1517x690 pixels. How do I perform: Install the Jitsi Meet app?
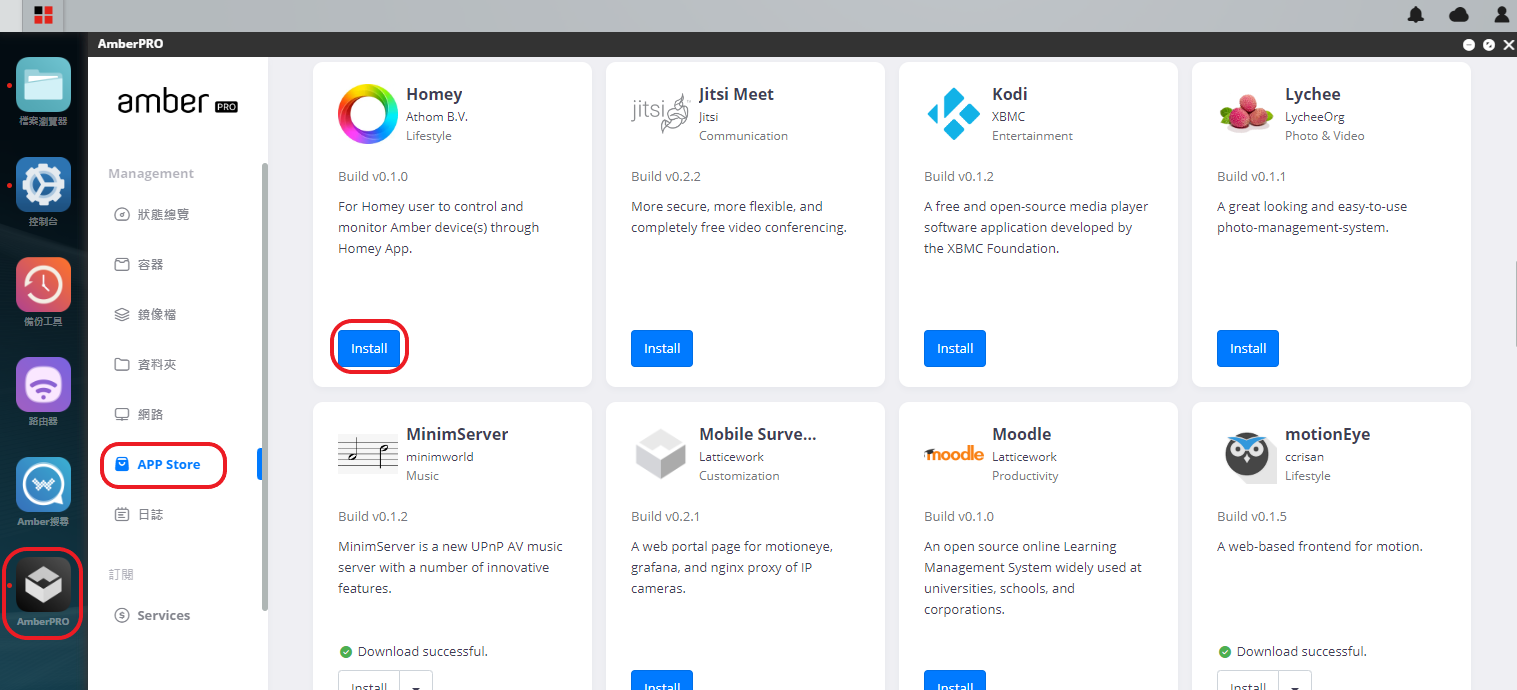[662, 348]
